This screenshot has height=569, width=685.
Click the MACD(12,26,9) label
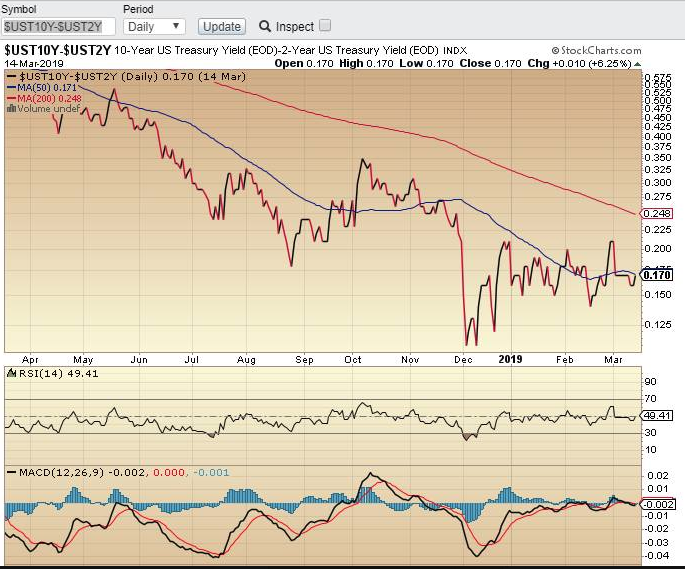tap(62, 472)
